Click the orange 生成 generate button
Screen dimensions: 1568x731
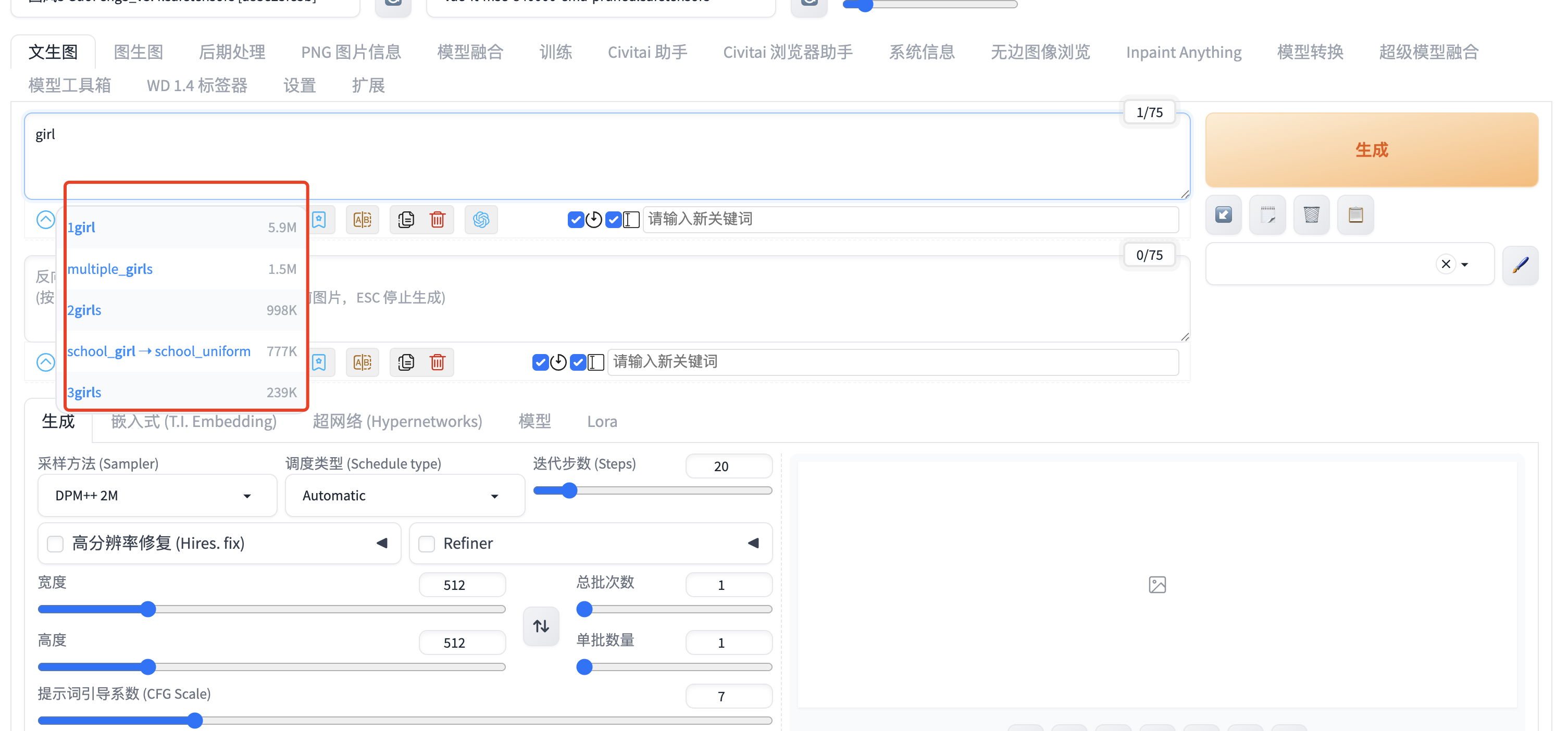(1371, 149)
